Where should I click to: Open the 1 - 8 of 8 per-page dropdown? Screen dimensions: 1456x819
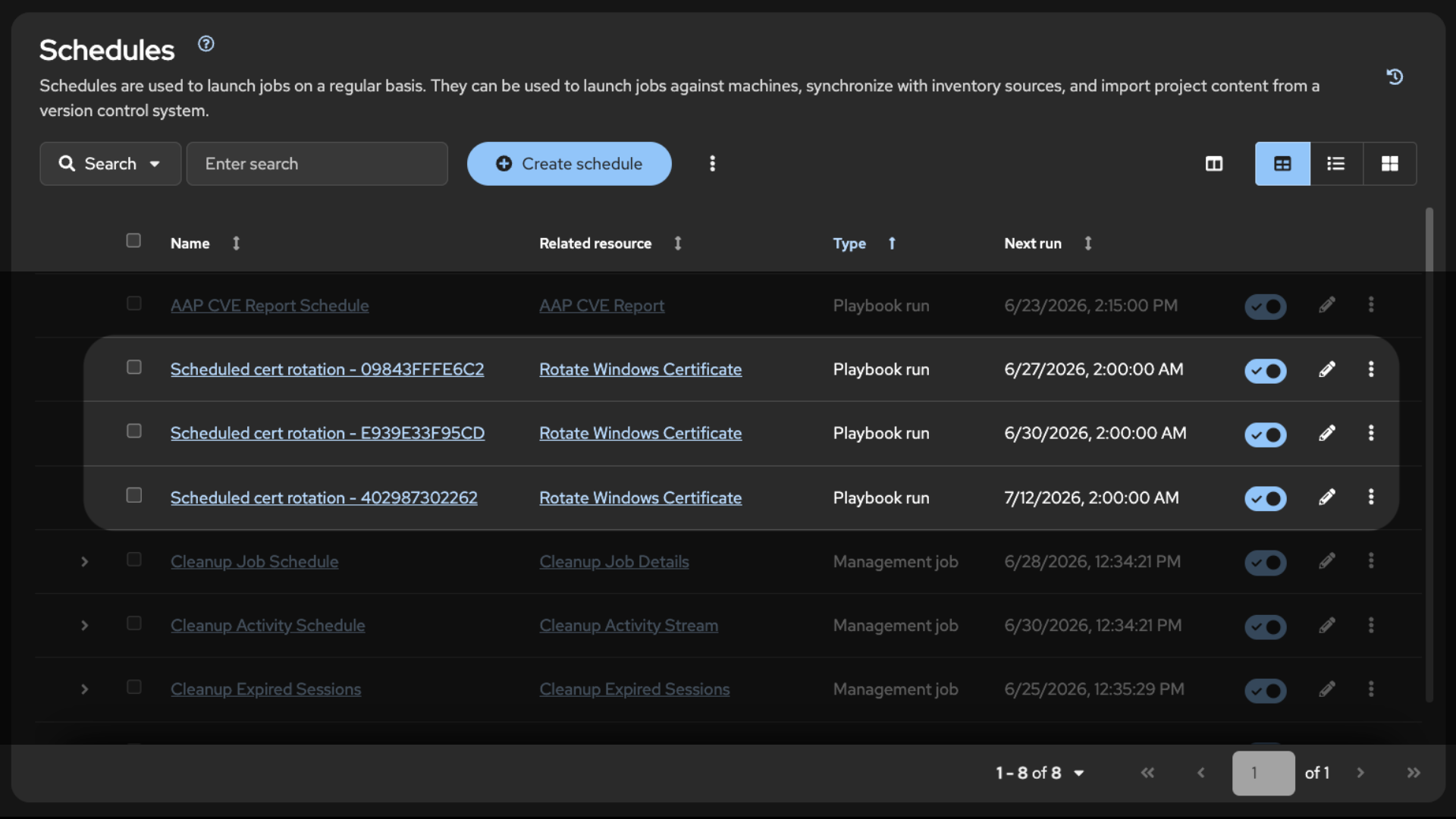pos(1040,773)
